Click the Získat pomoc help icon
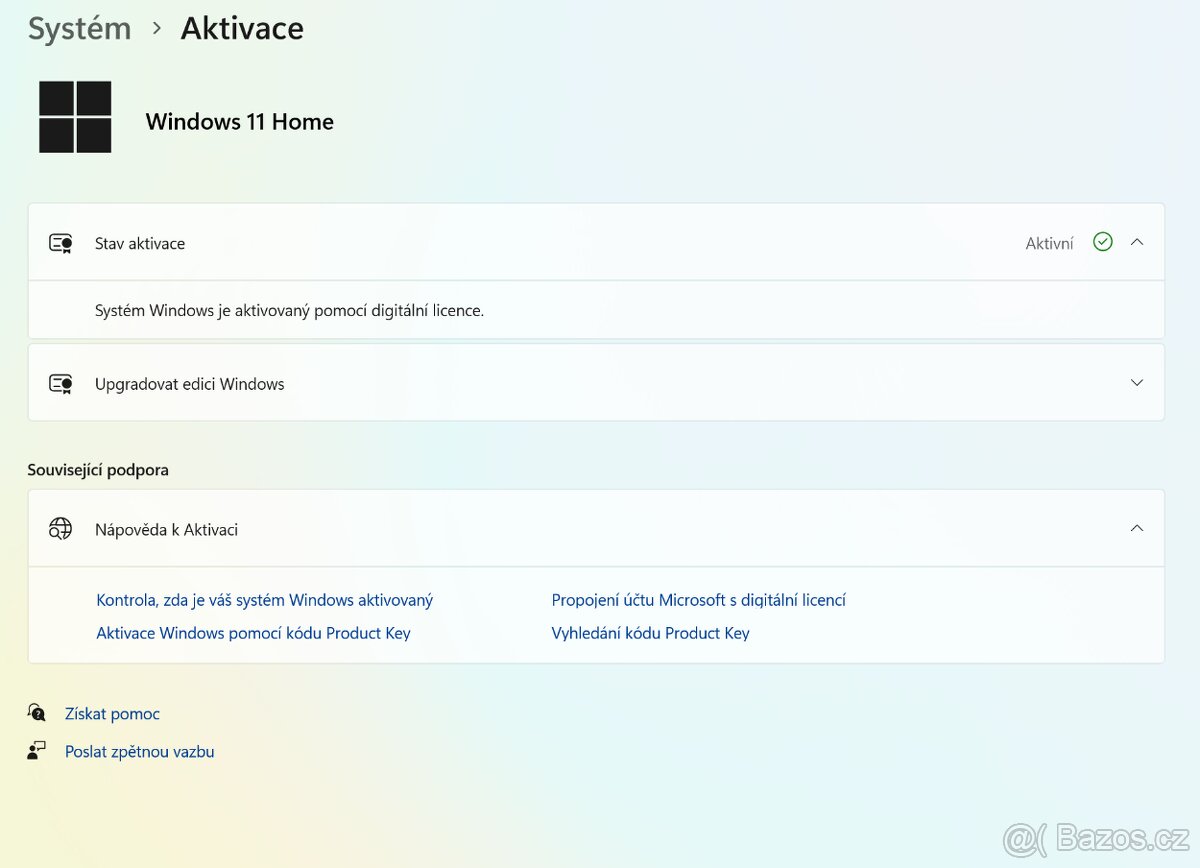Image resolution: width=1200 pixels, height=868 pixels. (37, 713)
